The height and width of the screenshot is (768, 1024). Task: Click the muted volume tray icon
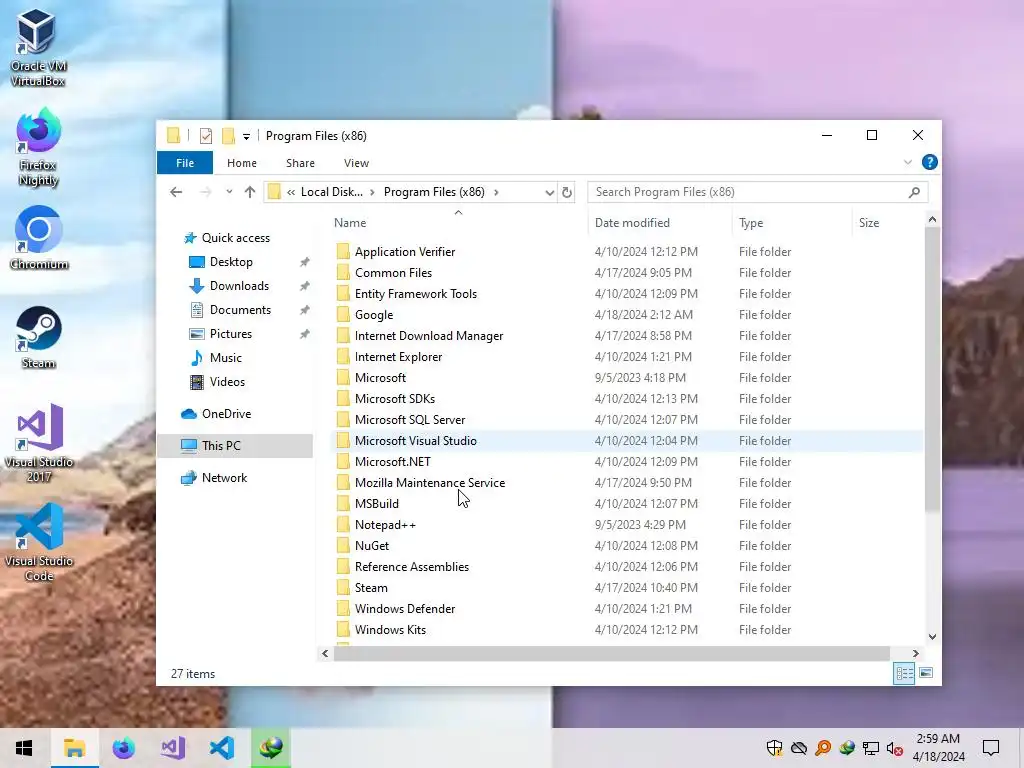895,748
